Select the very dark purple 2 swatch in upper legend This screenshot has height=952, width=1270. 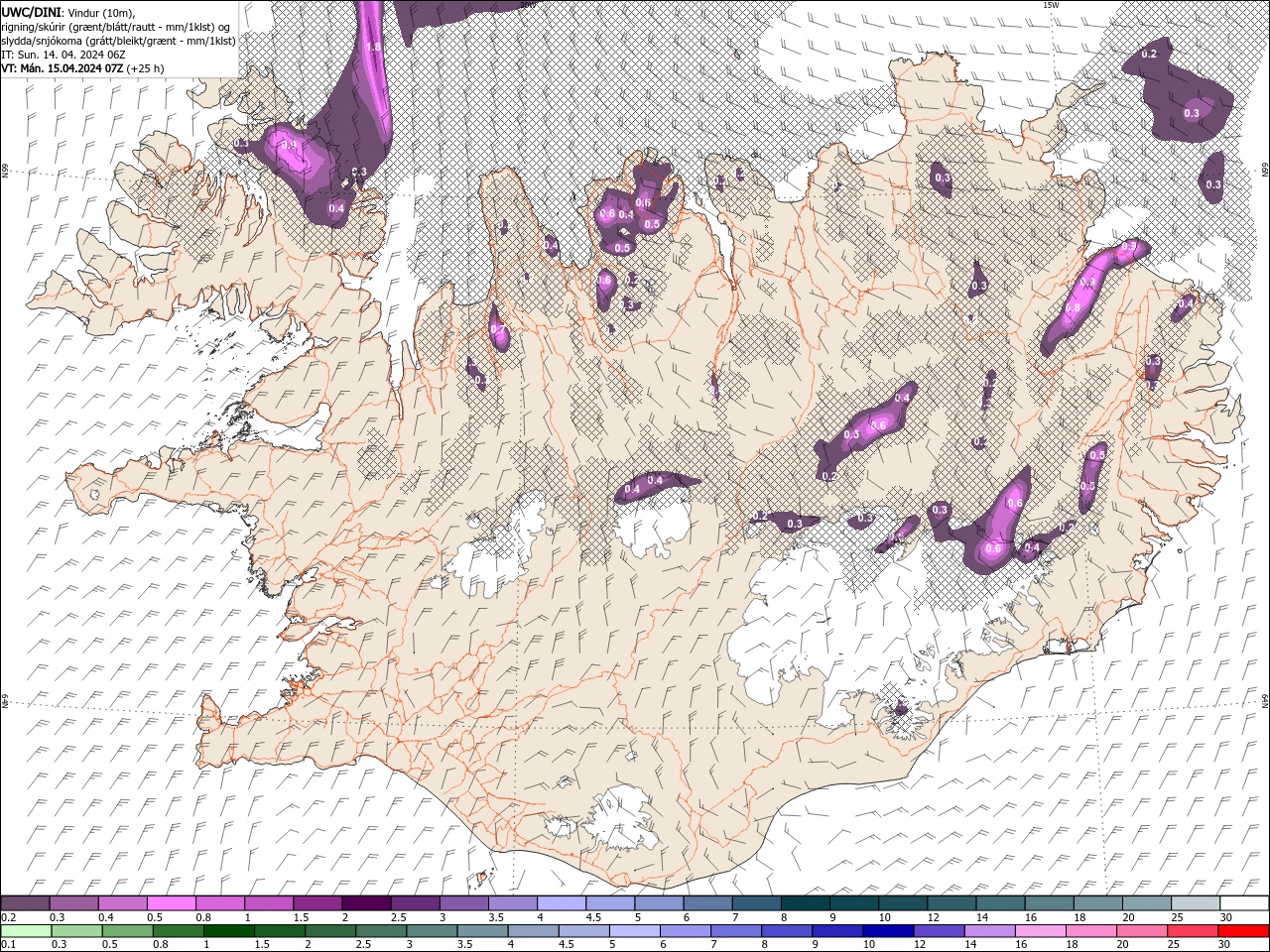[366, 903]
